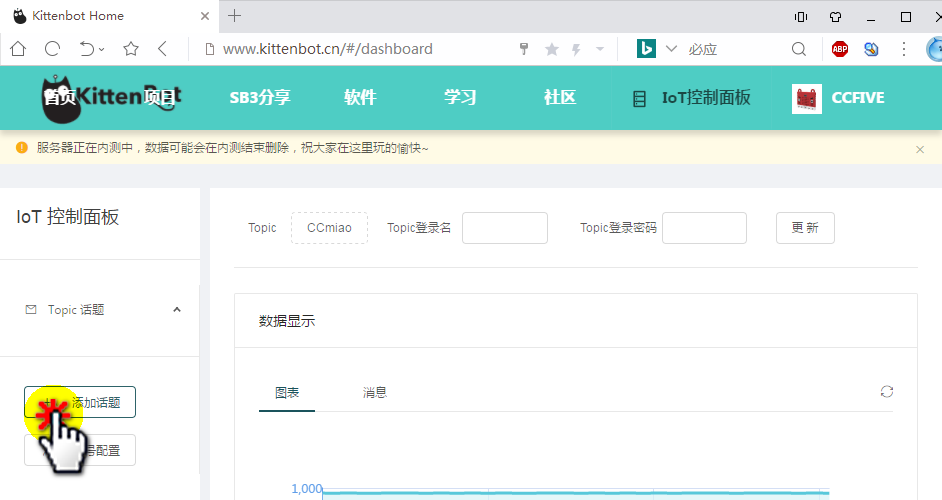942x500 pixels.
Task: Open the SB3分享 menu item
Action: (x=260, y=97)
